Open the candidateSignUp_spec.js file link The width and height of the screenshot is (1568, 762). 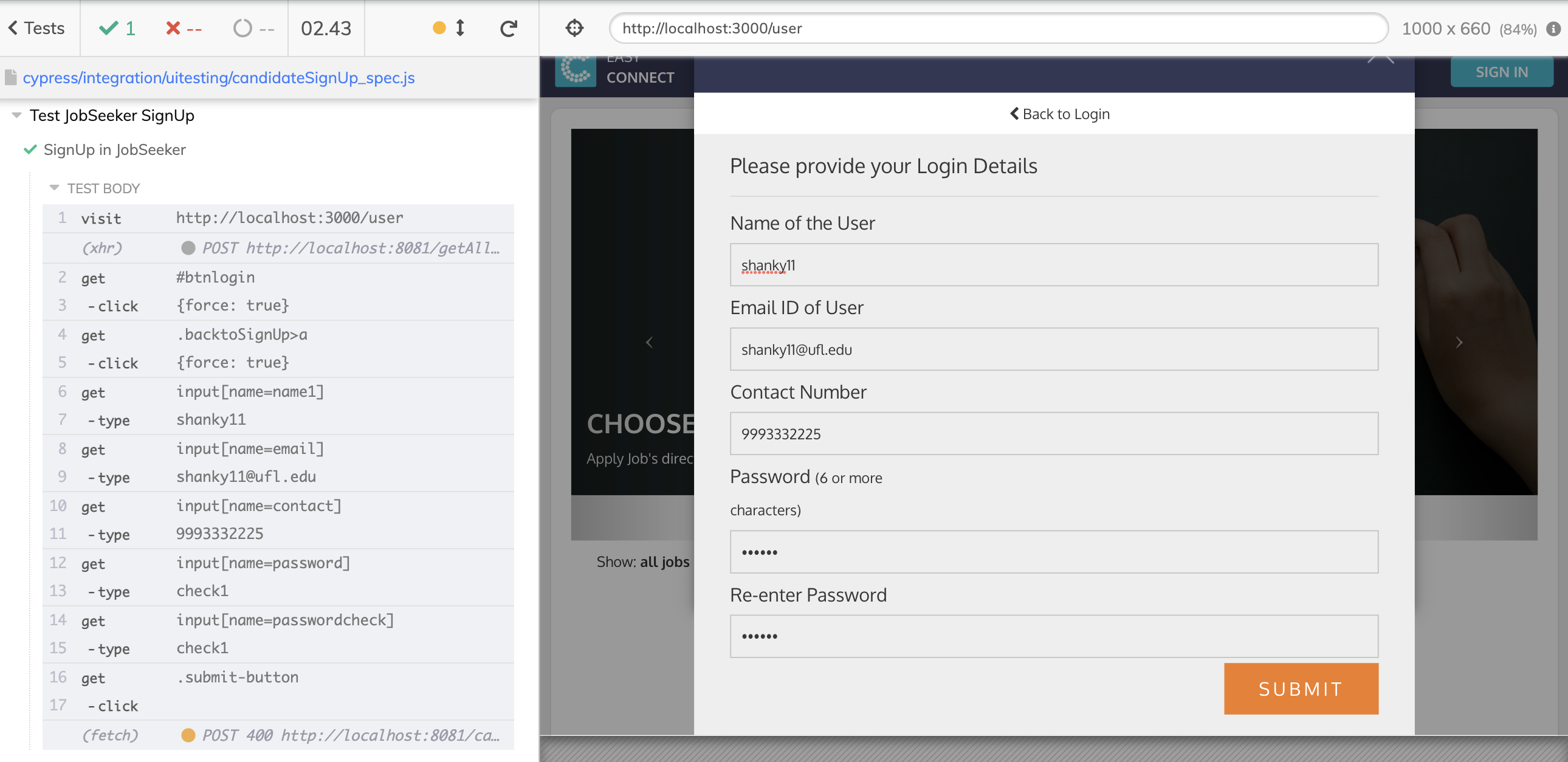[x=219, y=78]
